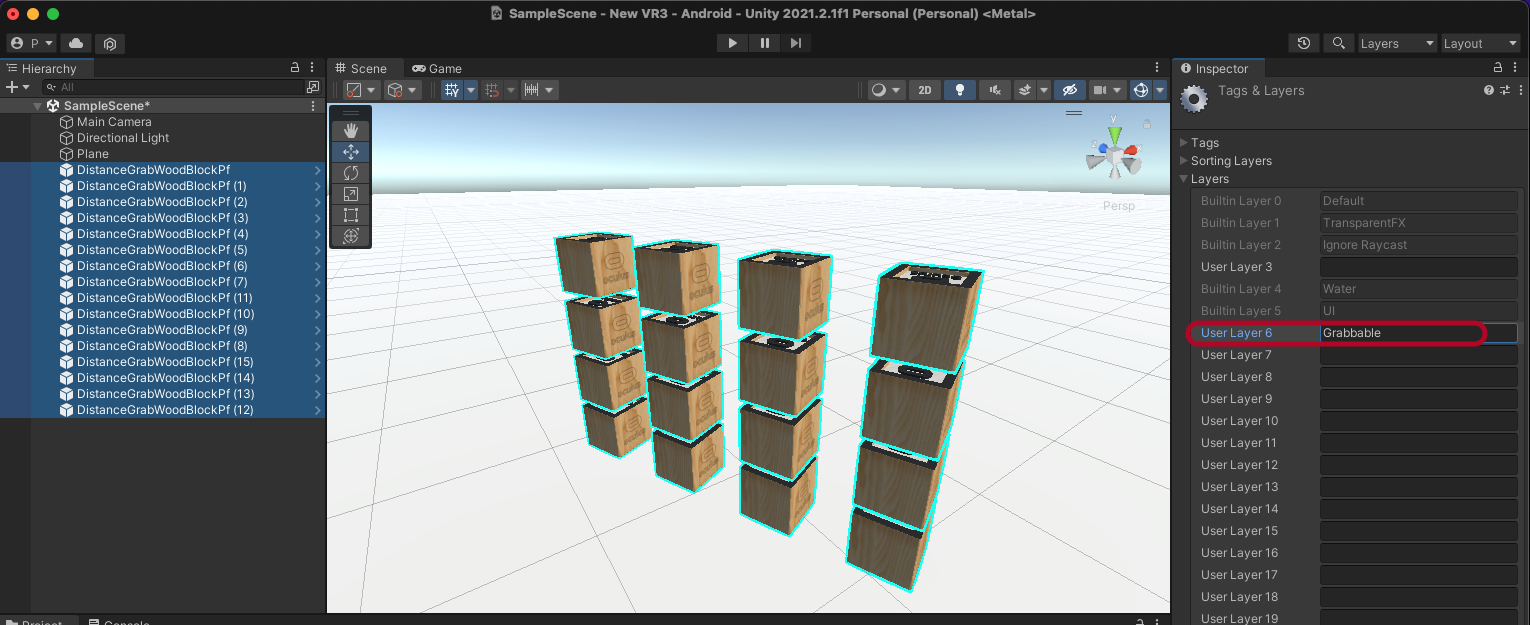Select the Inspector tab

[1219, 68]
